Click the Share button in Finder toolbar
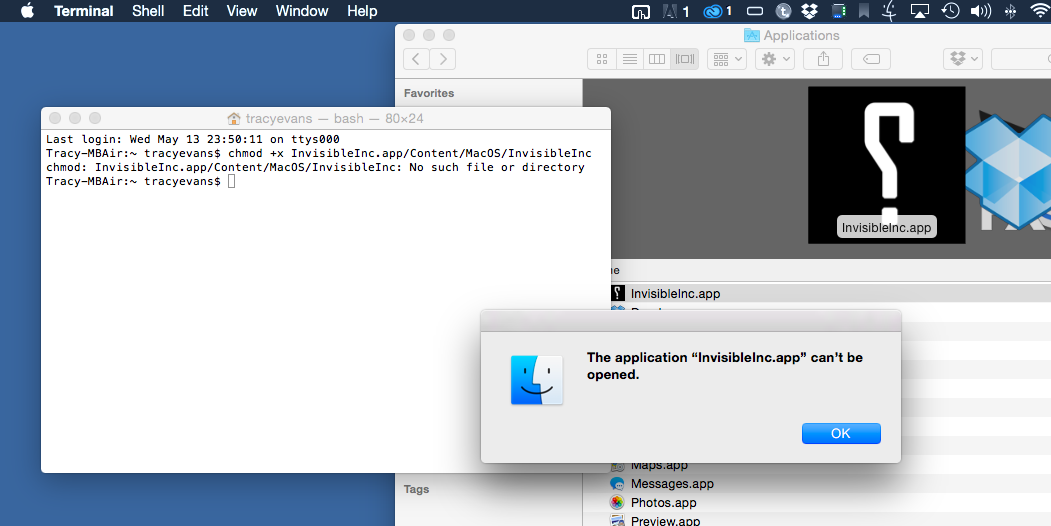Screen dimensions: 1051x526 (x=823, y=60)
